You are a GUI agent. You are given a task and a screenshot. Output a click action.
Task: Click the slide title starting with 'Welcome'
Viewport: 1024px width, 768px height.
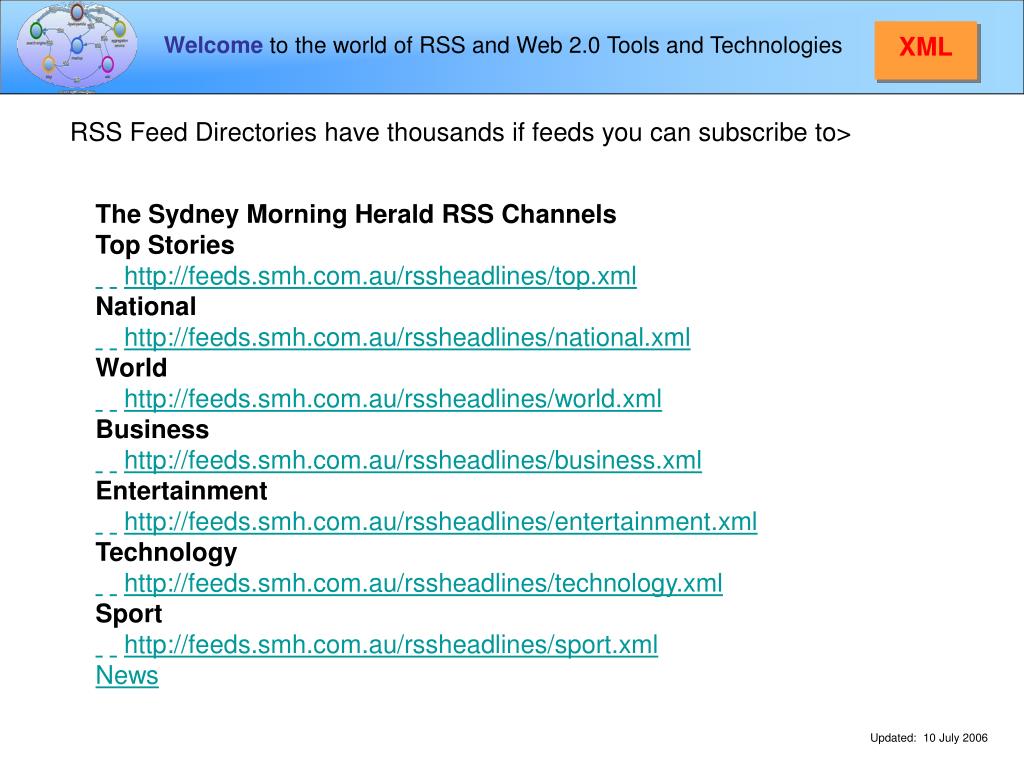click(503, 46)
